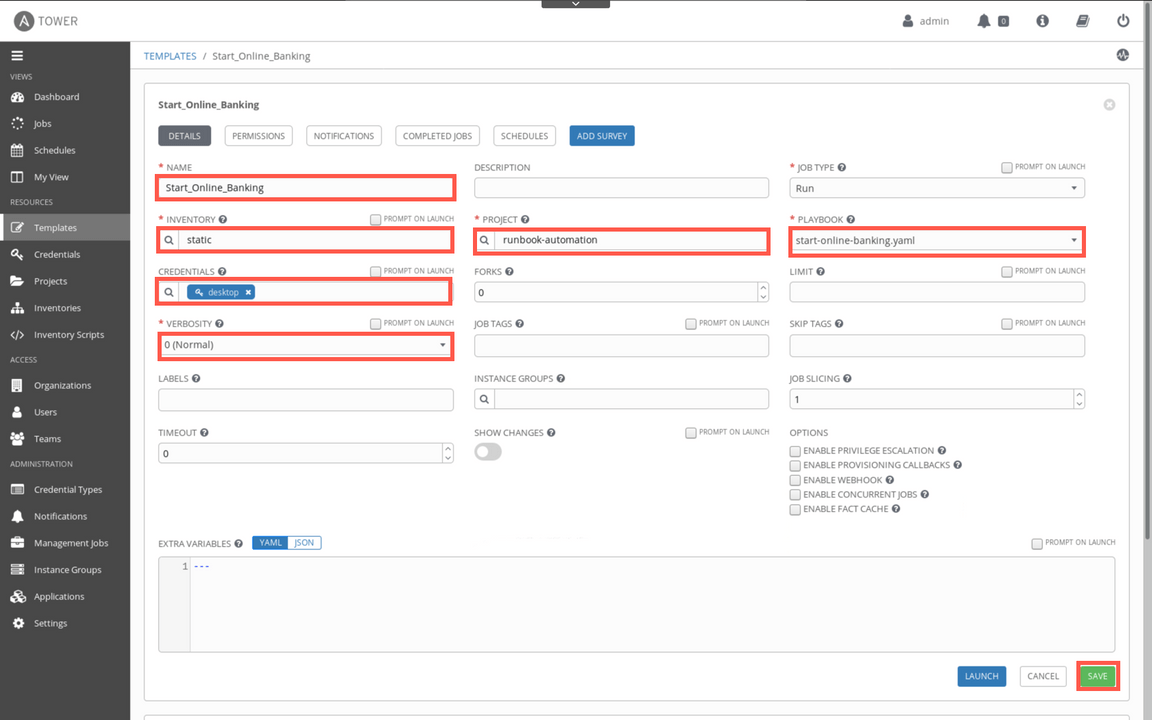Viewport: 1152px width, 720px height.
Task: Check Prompt on Launch for Job Type
Action: pos(1006,167)
